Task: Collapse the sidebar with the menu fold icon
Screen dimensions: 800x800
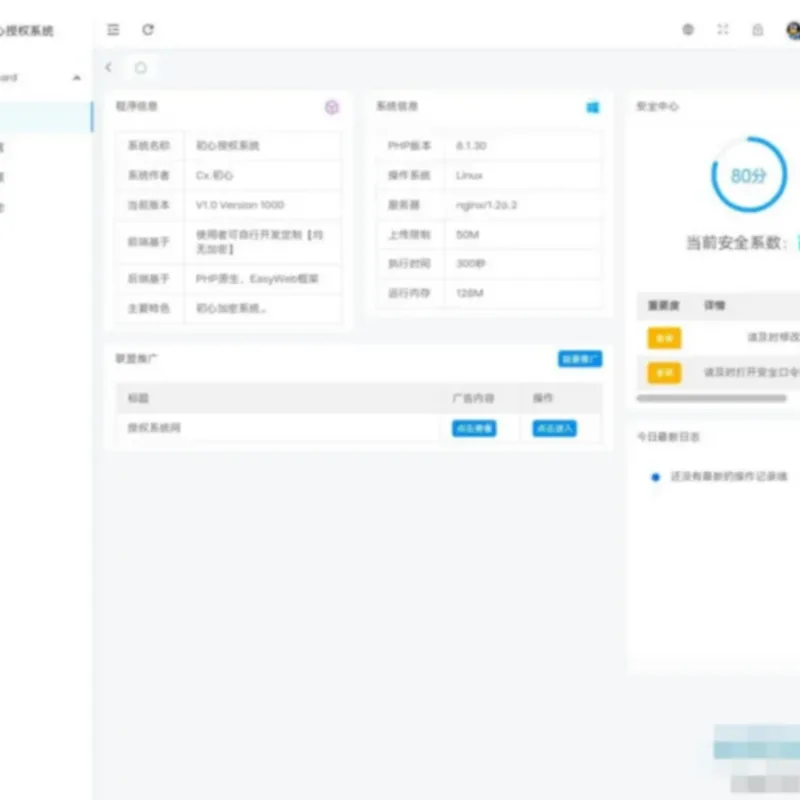Action: tap(113, 30)
